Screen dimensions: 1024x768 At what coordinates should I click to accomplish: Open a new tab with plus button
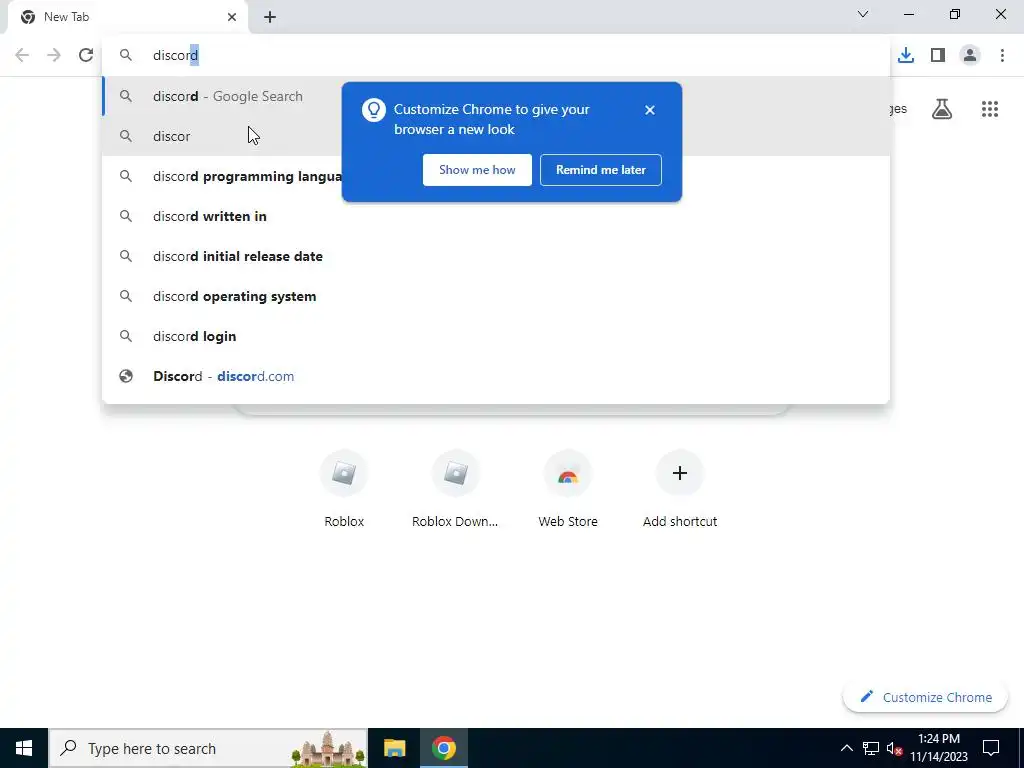point(270,17)
